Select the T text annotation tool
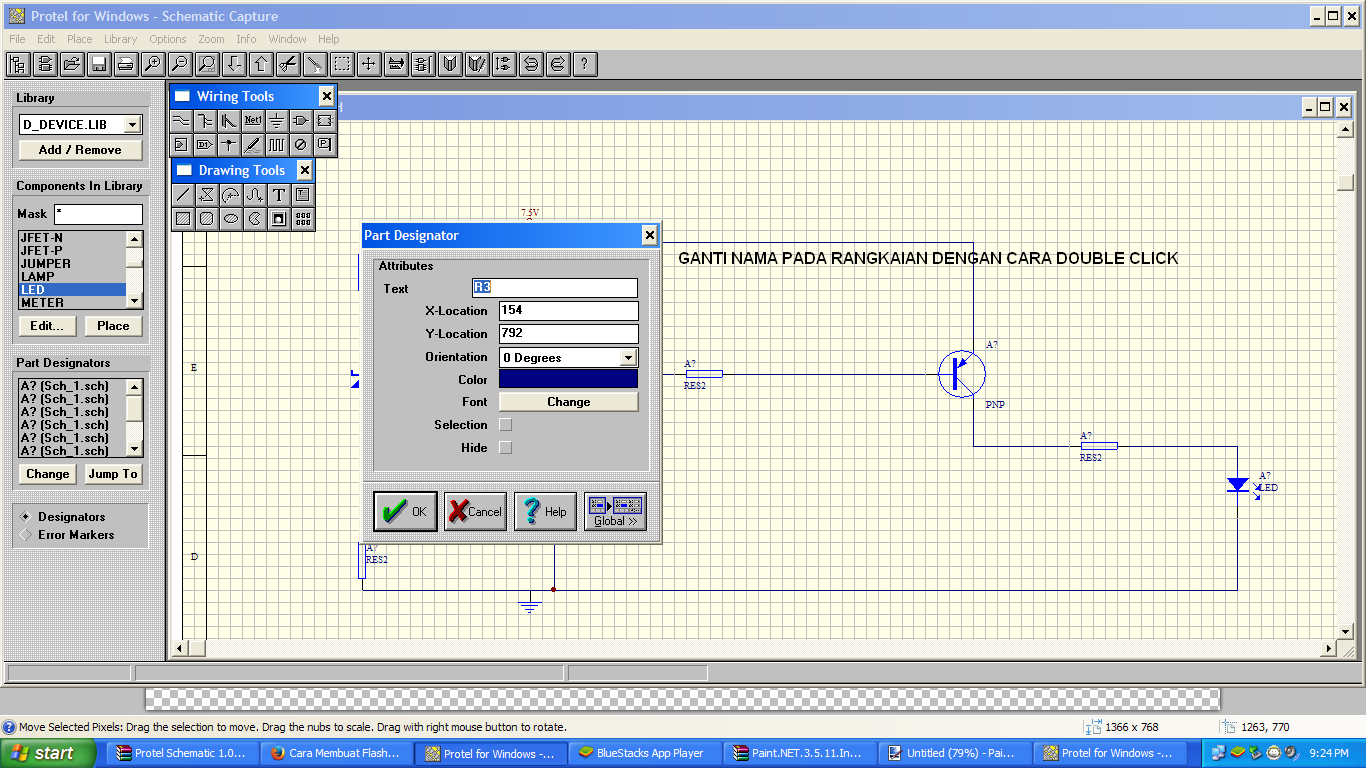 [278, 194]
